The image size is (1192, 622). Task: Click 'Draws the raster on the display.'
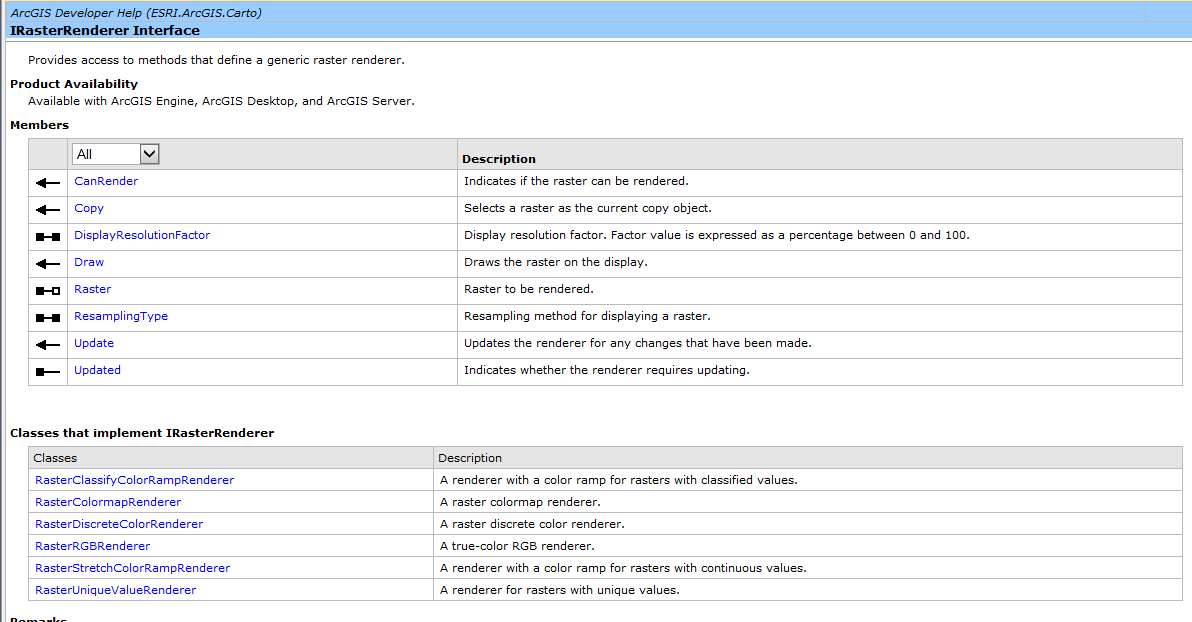[556, 262]
